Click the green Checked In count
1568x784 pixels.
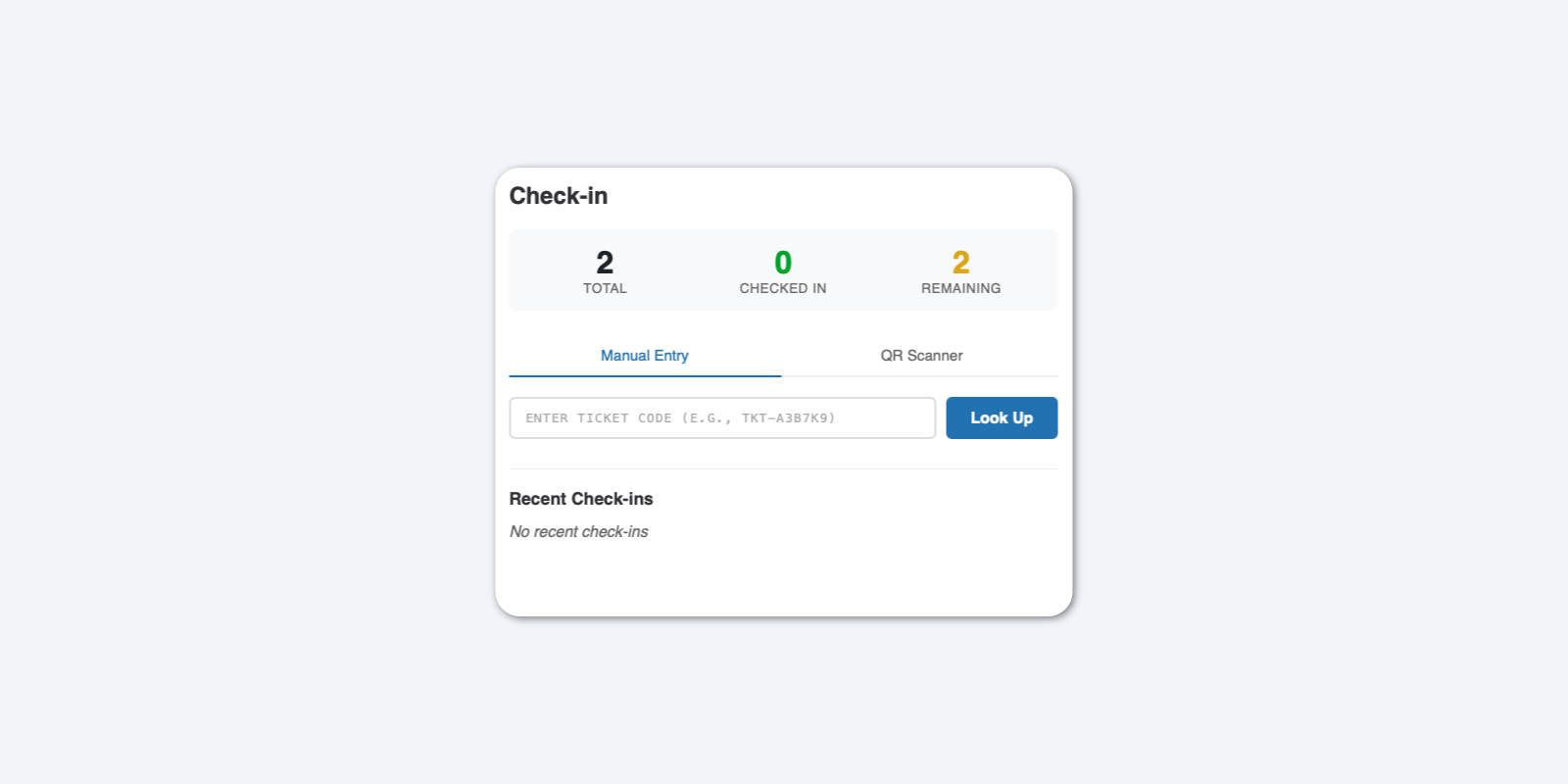click(783, 263)
